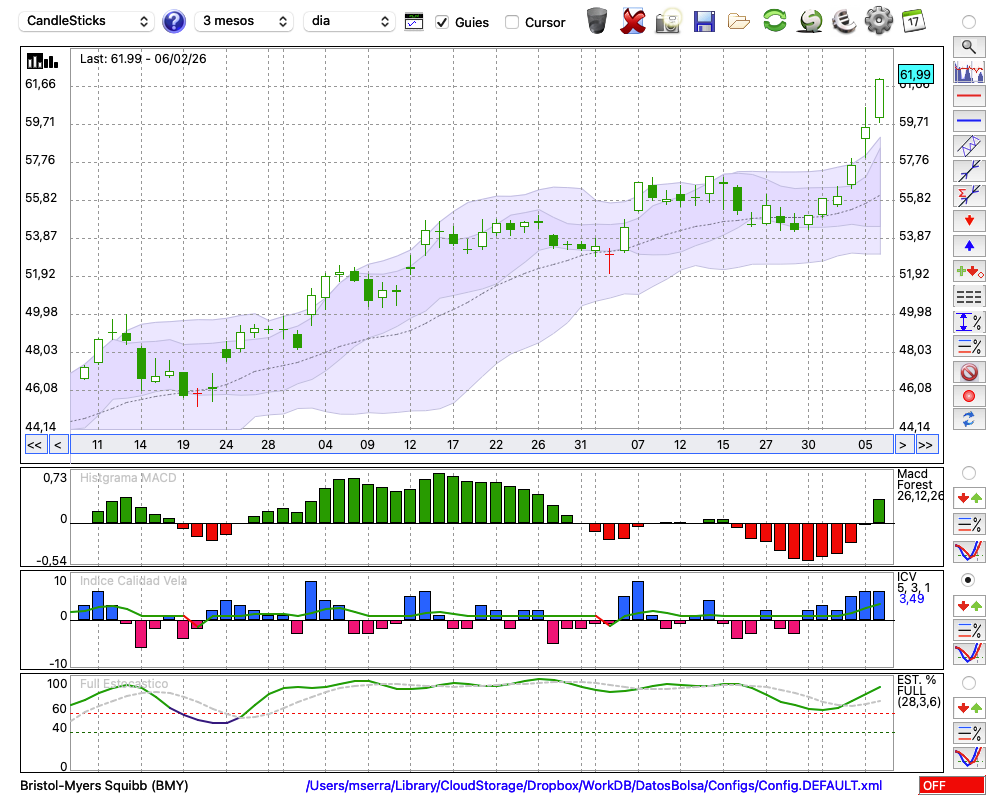Open the 3 mesos period dropdown
This screenshot has width=1000, height=800.
click(244, 21)
